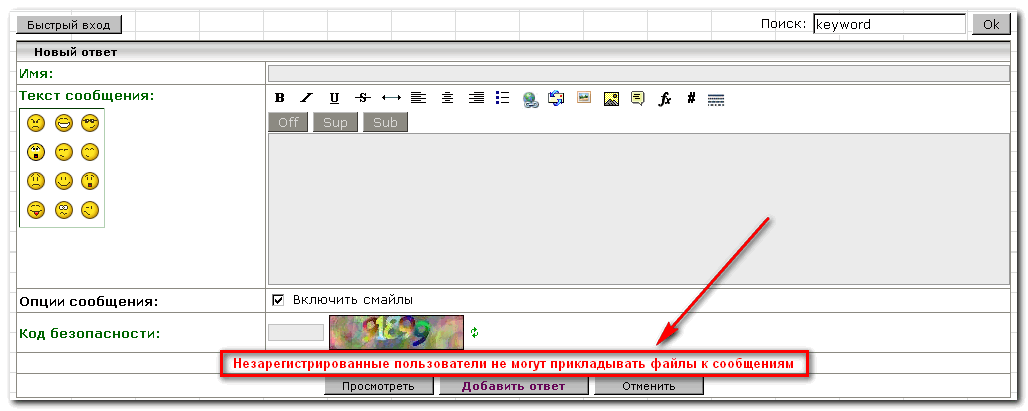Insert a formula with the fx icon
Viewport: 1028px width, 411px height.
pyautogui.click(x=665, y=99)
